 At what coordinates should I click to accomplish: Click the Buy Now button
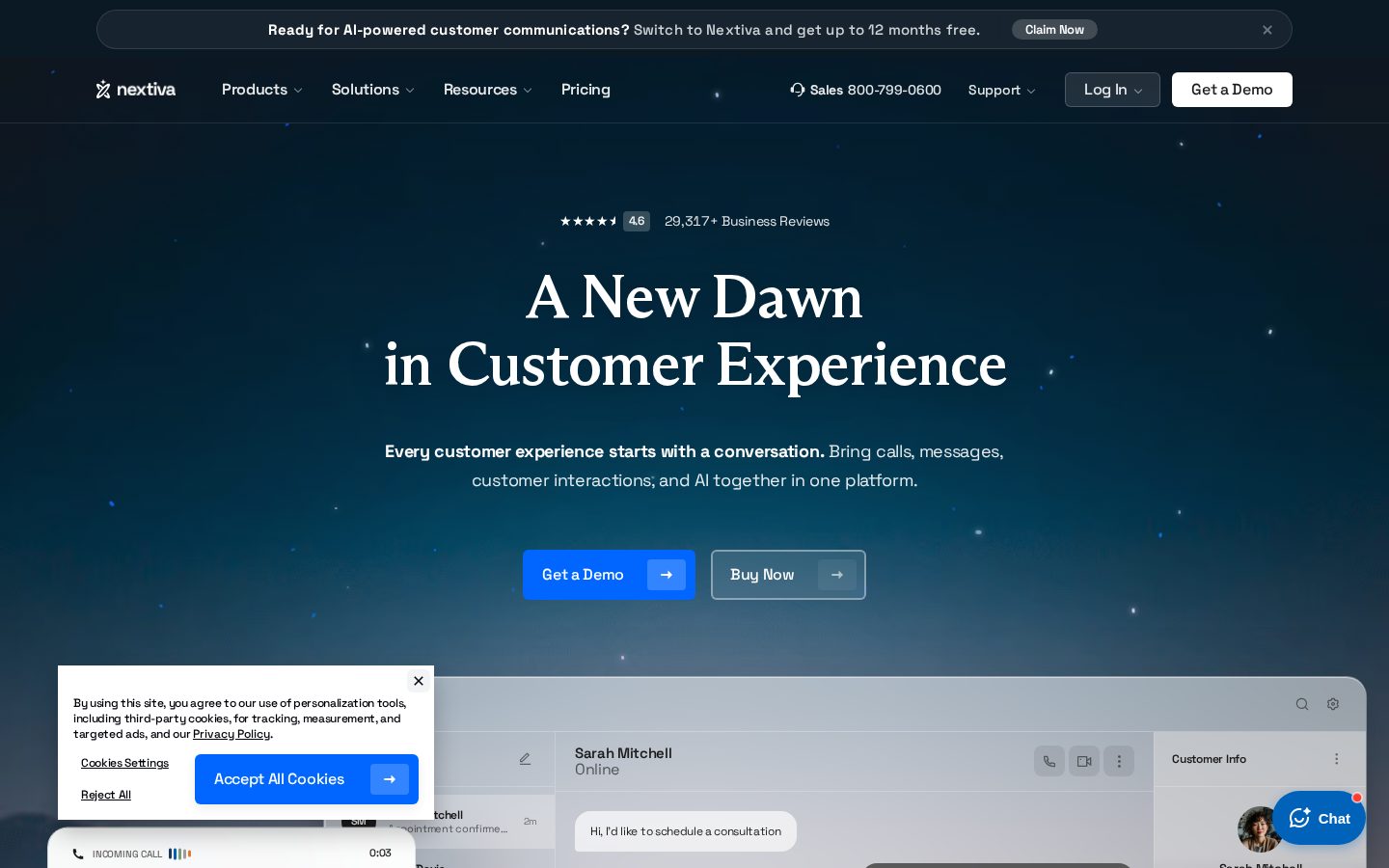pyautogui.click(x=788, y=575)
